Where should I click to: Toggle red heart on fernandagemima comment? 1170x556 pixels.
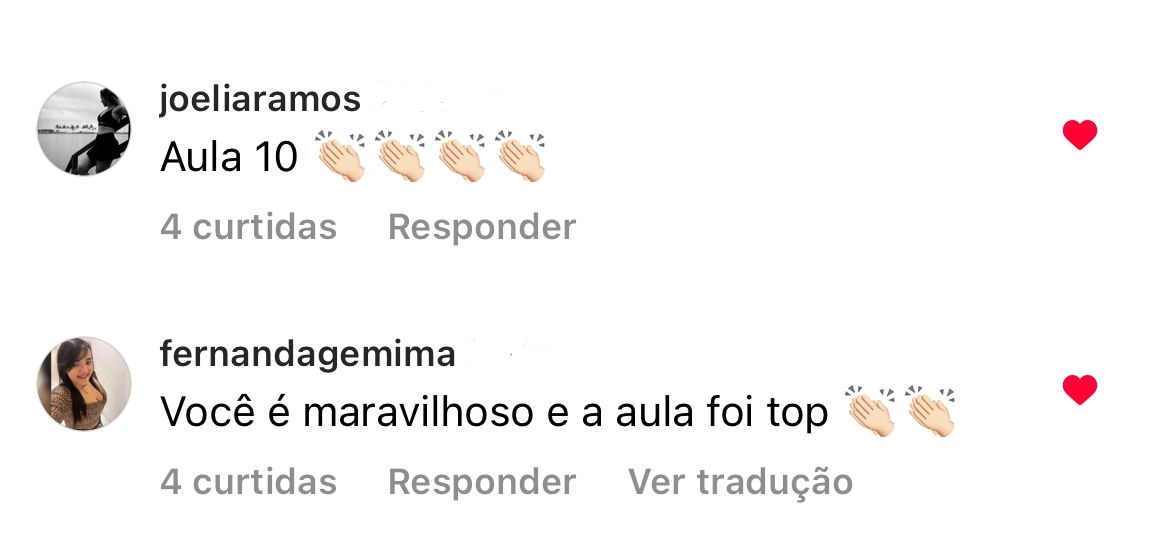[x=1080, y=390]
